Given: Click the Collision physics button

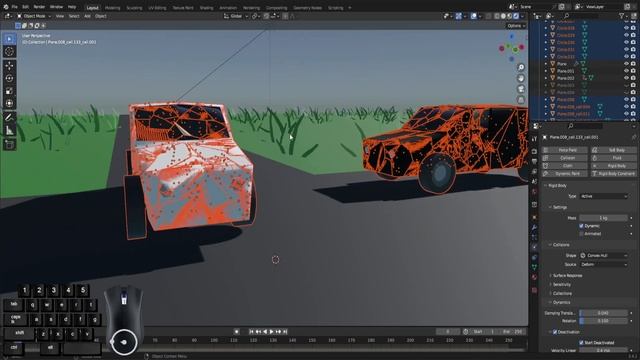Looking at the screenshot, I should [565, 158].
